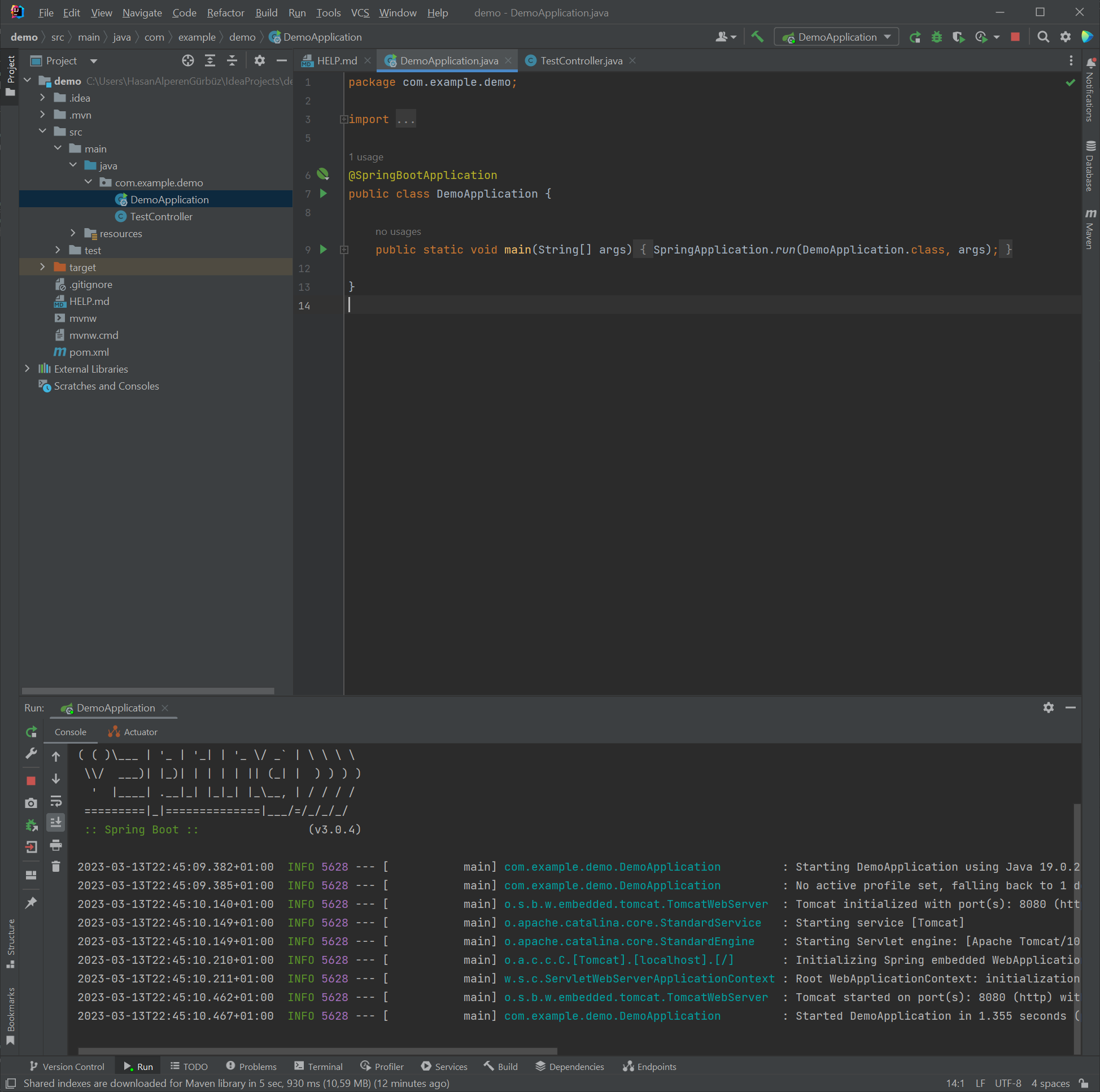Screen dimensions: 1100x1092
Task: Click the Build project hammer icon
Action: pyautogui.click(x=757, y=37)
